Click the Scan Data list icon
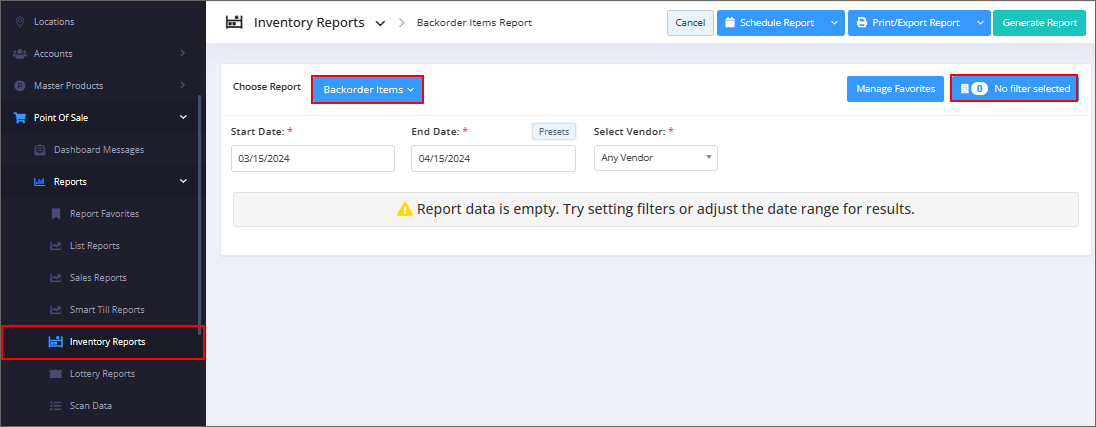 click(x=55, y=406)
